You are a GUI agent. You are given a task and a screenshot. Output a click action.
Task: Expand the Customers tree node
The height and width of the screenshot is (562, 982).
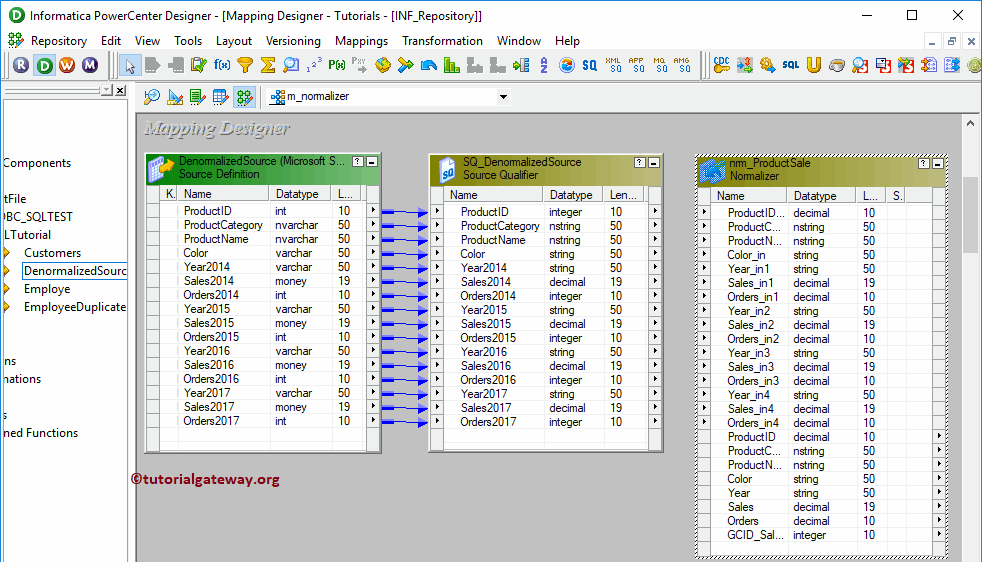(x=7, y=253)
